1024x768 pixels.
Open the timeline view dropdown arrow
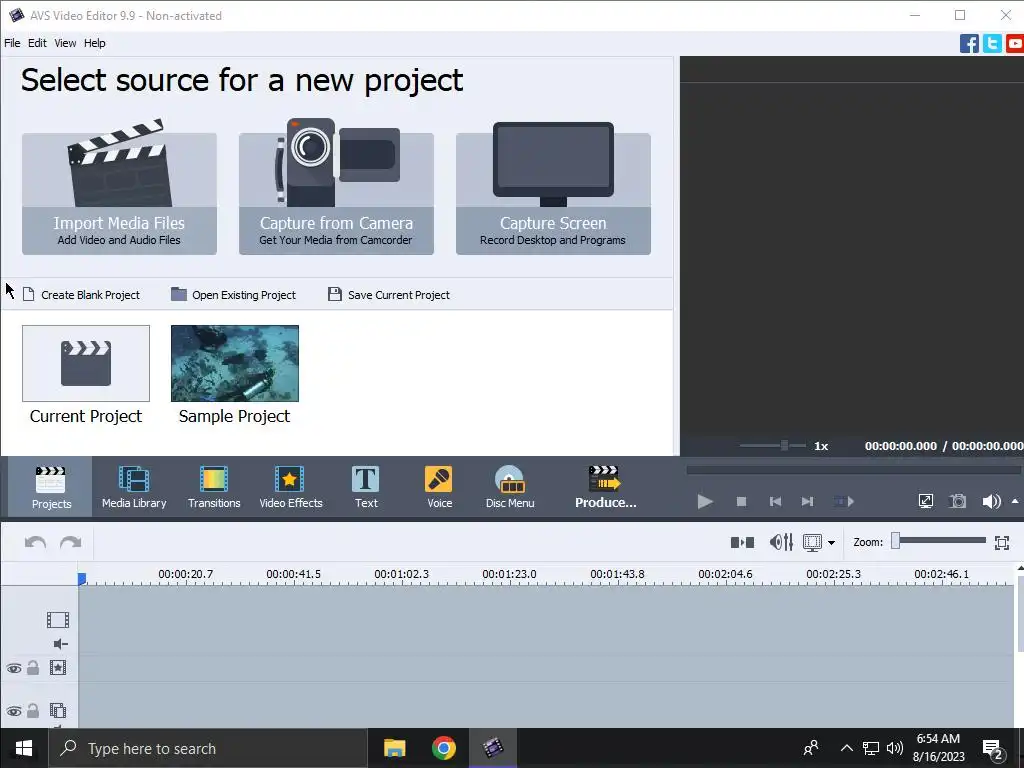[831, 543]
